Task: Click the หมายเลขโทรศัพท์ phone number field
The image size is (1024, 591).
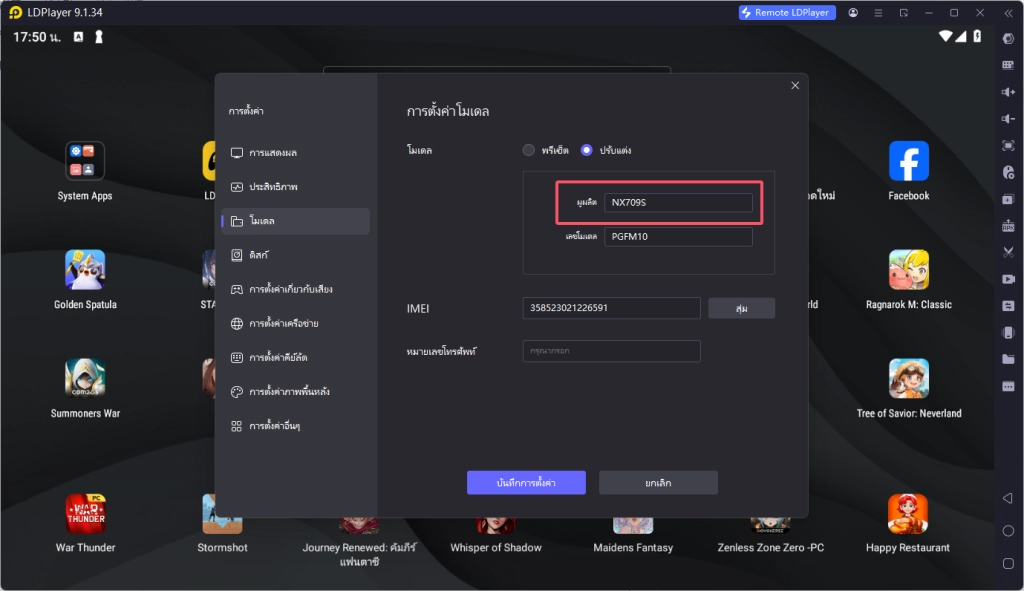Action: coord(610,351)
